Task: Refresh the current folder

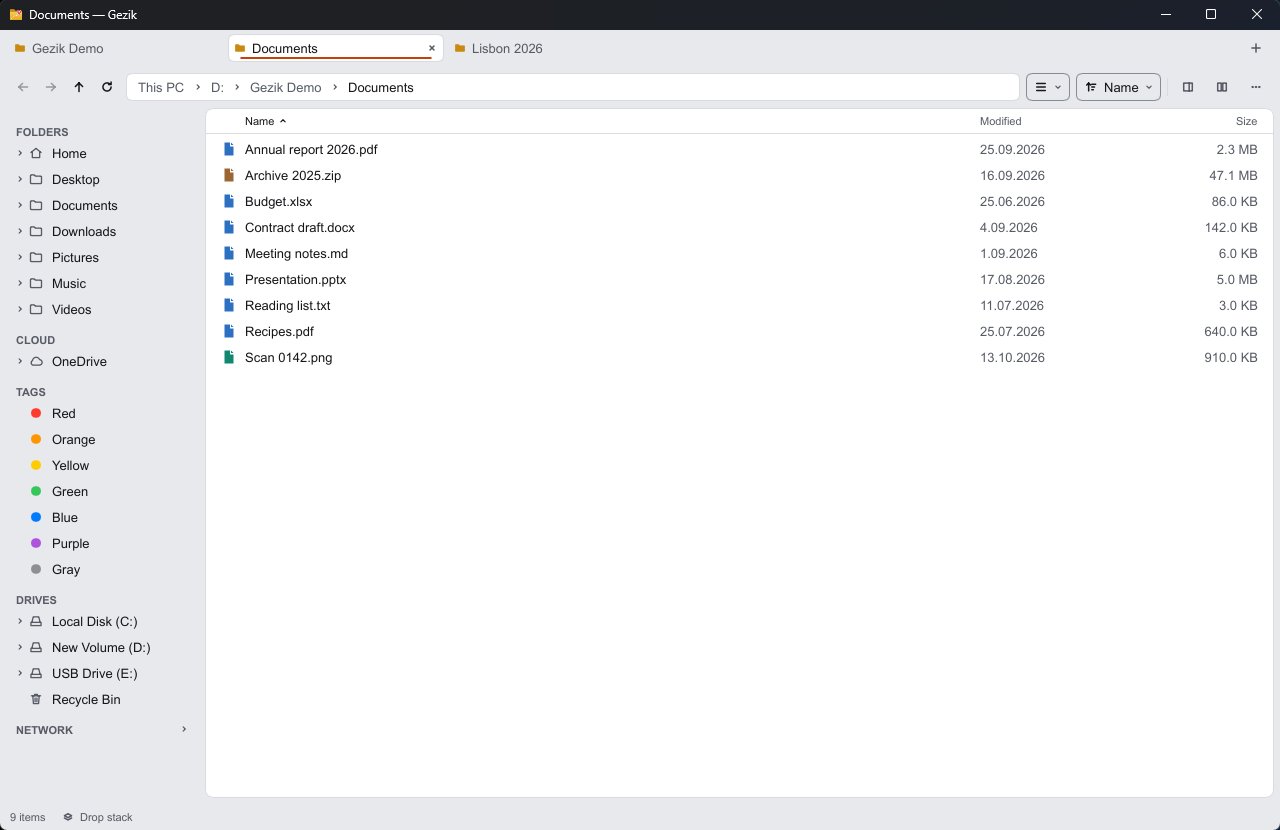Action: pos(107,87)
